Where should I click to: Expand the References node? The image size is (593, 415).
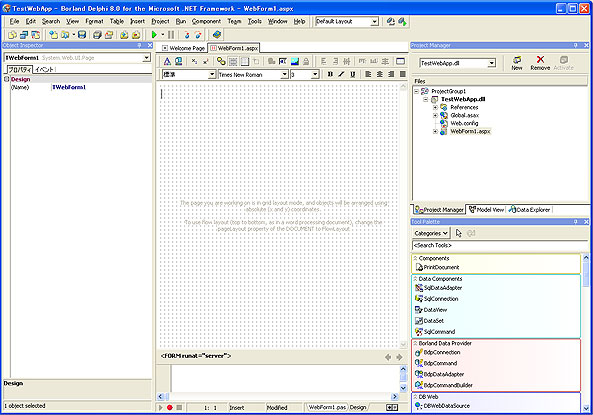point(435,107)
